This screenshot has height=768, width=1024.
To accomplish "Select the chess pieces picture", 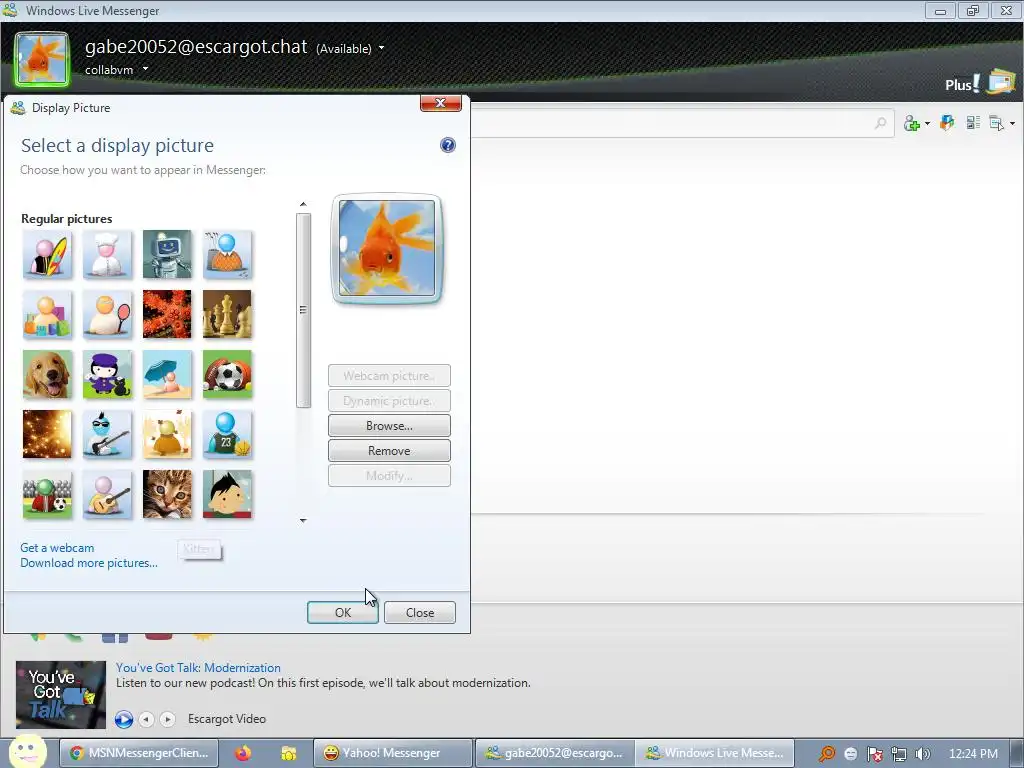I will pyautogui.click(x=227, y=314).
